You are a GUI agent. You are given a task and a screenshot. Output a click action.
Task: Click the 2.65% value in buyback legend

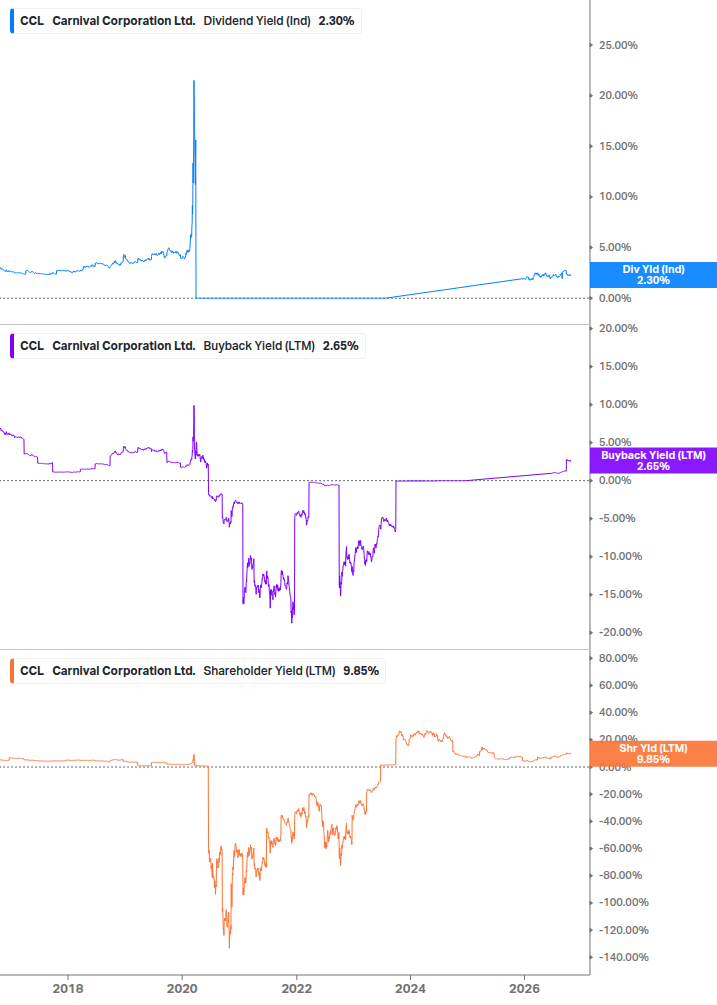click(x=340, y=346)
